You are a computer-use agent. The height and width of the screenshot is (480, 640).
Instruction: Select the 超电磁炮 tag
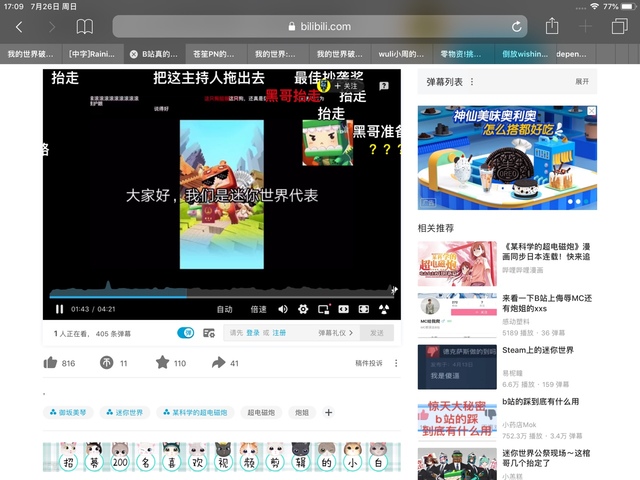click(261, 412)
